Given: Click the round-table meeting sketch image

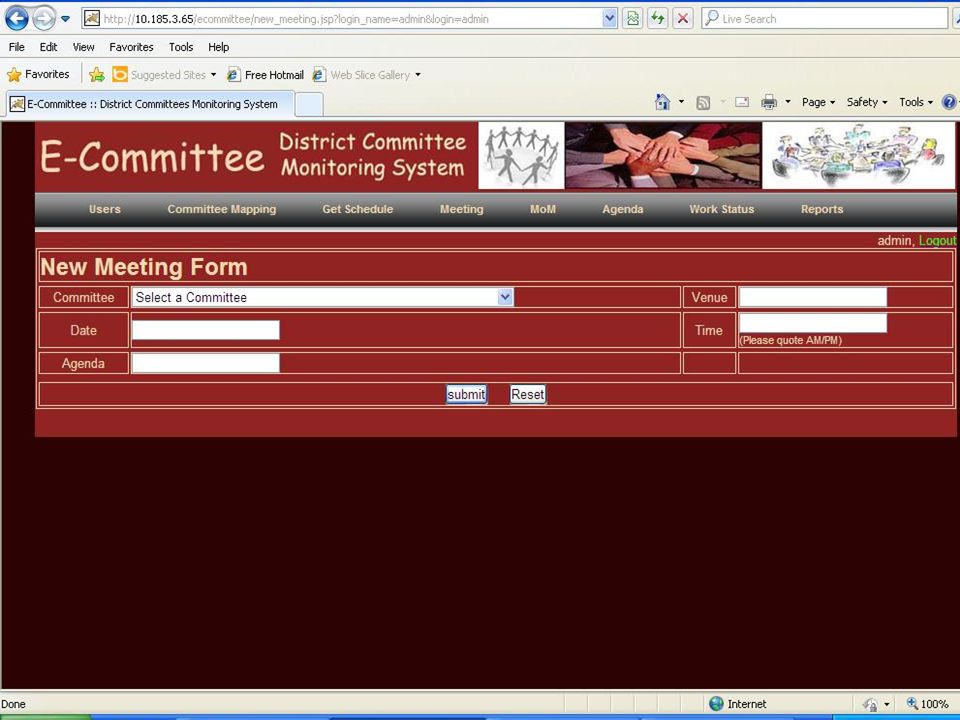Looking at the screenshot, I should coord(858,156).
